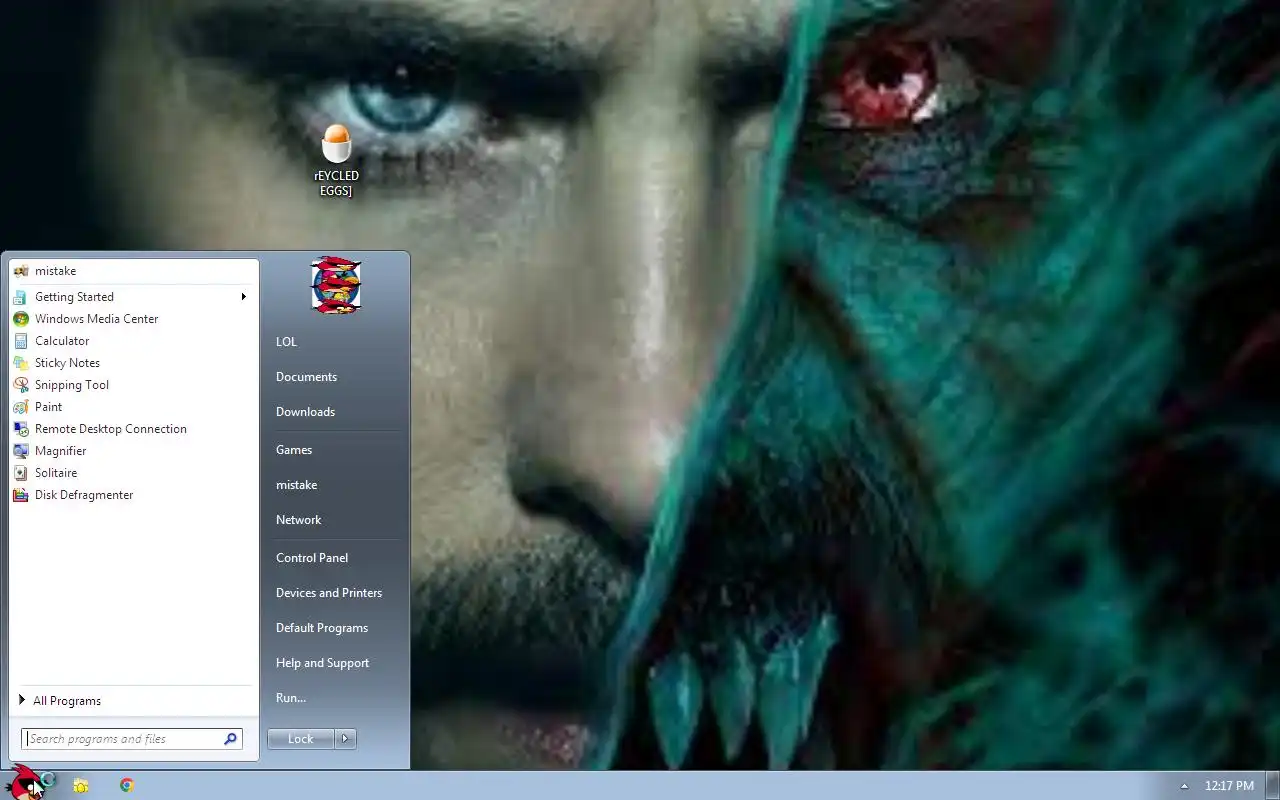Viewport: 1280px width, 800px height.
Task: Open the right-pane mistake entry, below Games
Action: pos(296,485)
